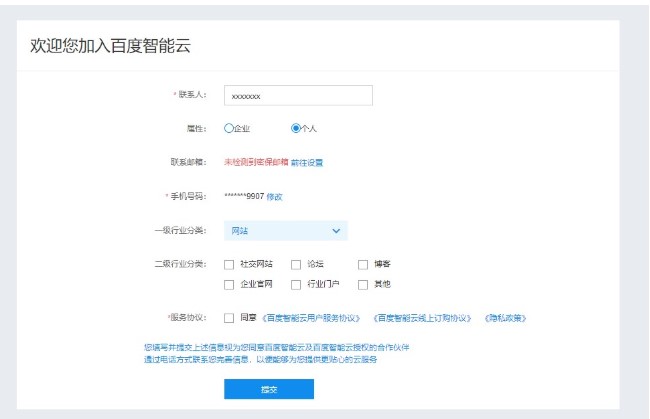This screenshot has height=419, width=650.
Task: Select the 企业 radio button
Action: point(229,128)
